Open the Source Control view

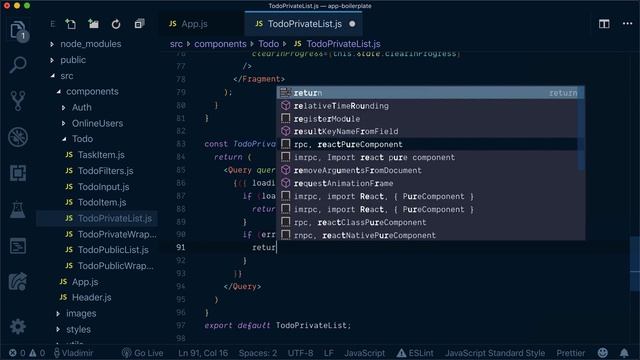coord(18,100)
